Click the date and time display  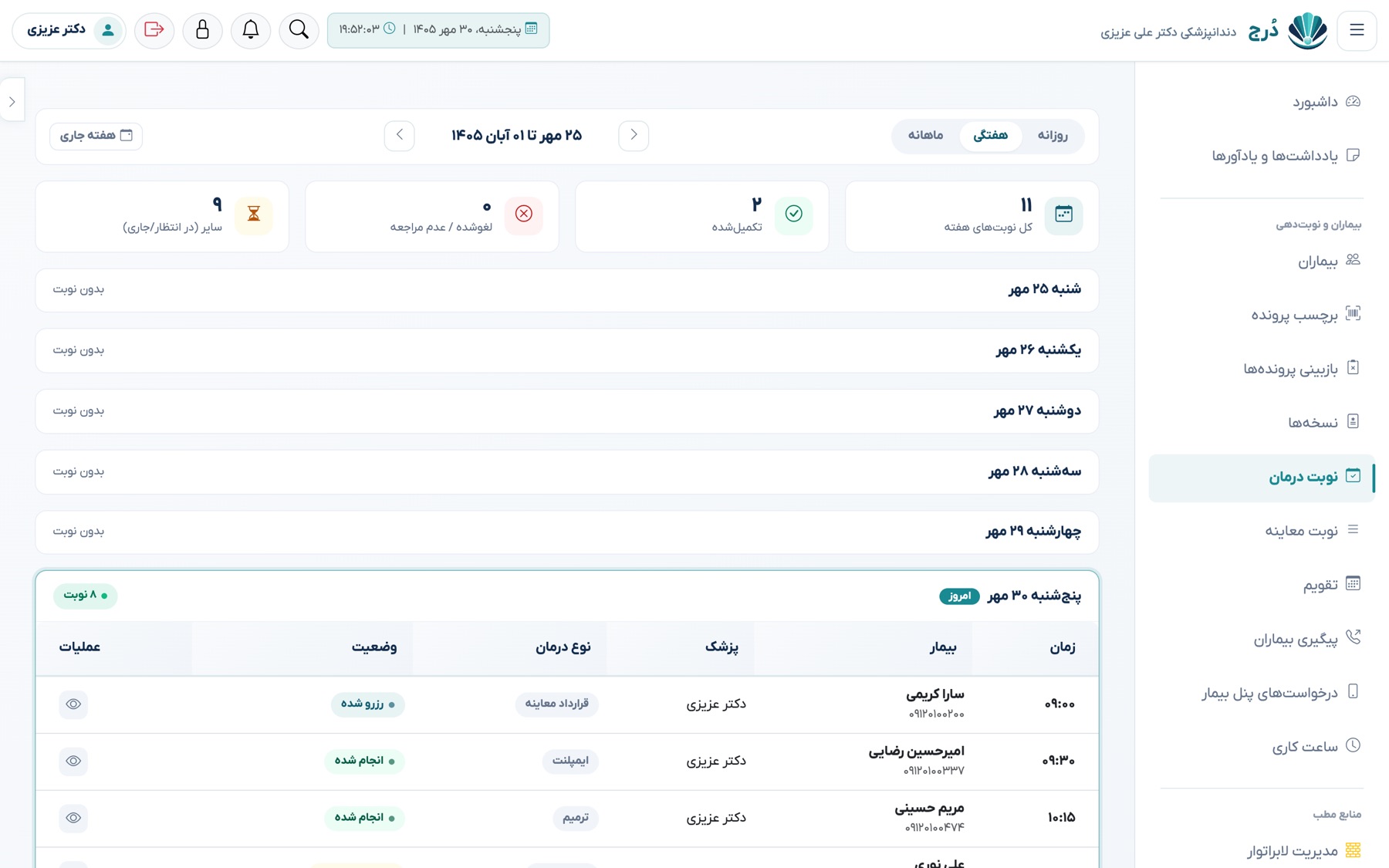click(438, 30)
